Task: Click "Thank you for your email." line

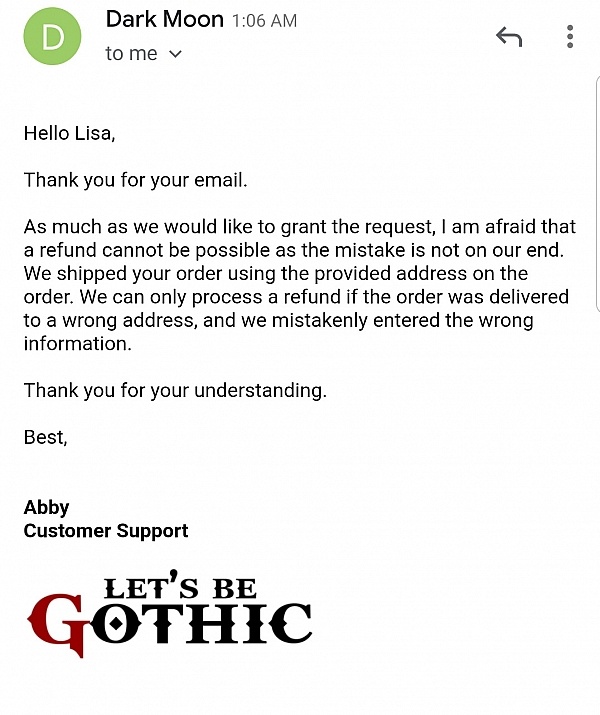Action: click(x=135, y=180)
